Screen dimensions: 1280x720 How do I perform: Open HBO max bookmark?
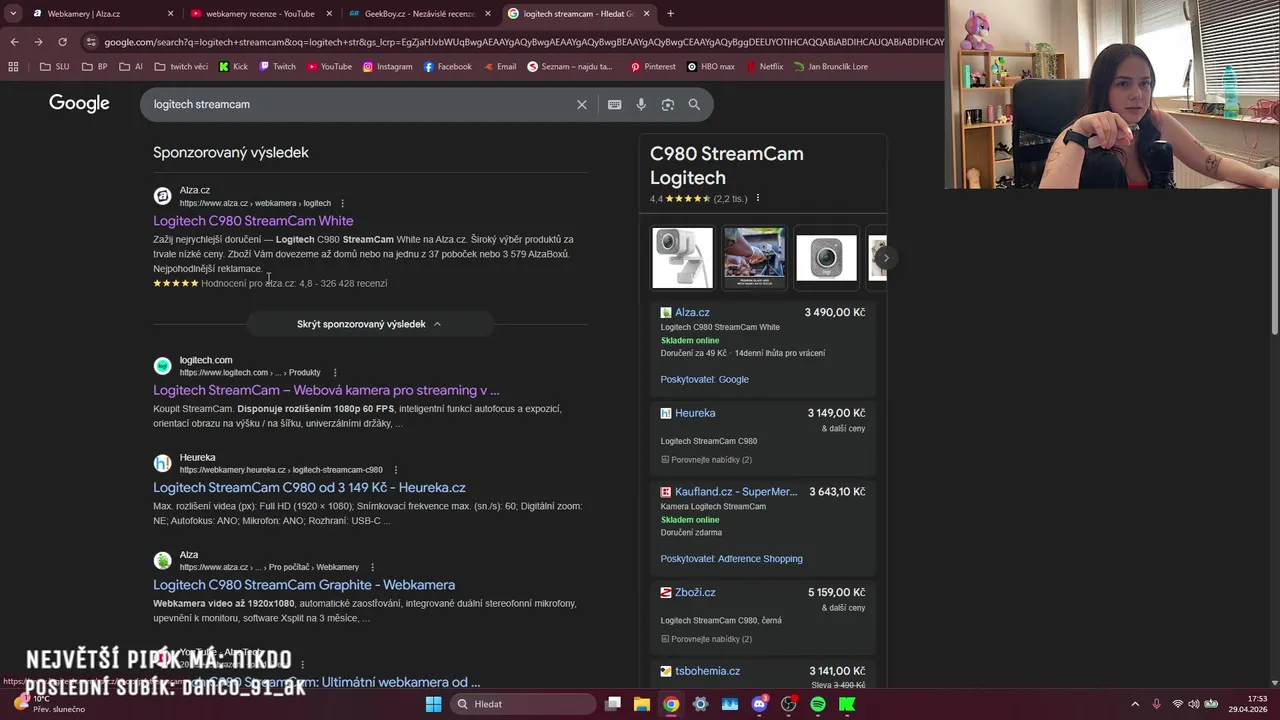(x=711, y=67)
